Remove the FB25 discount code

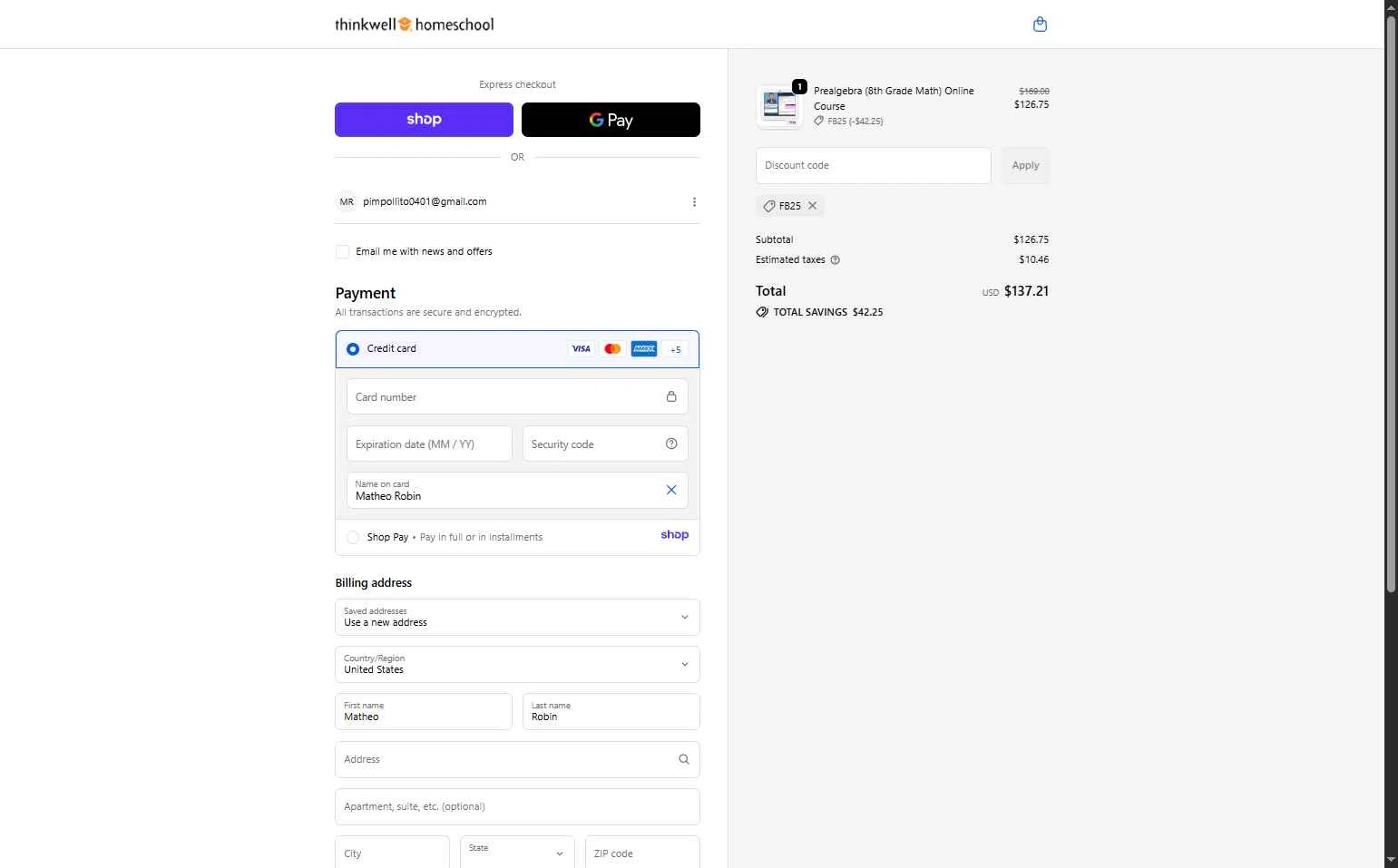click(x=813, y=206)
